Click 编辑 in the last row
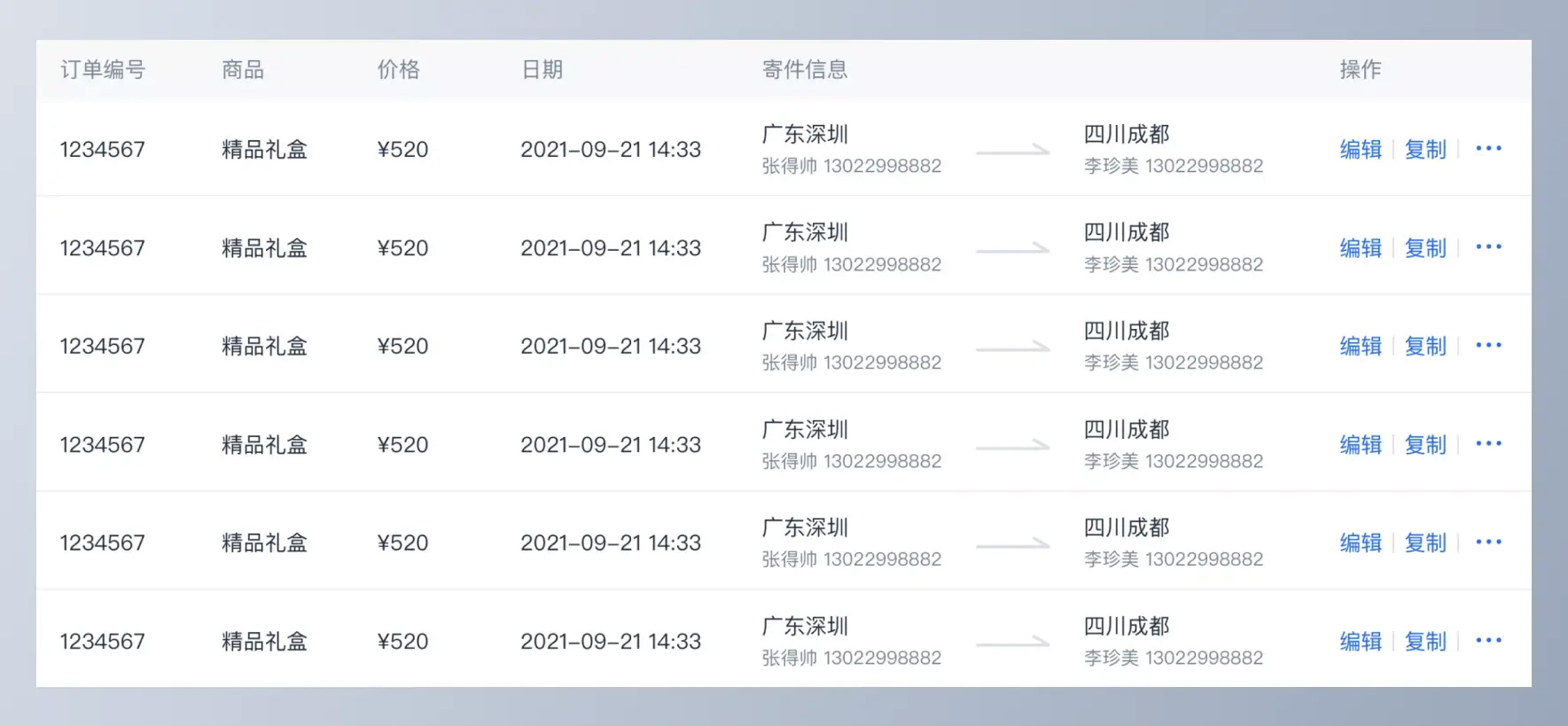Image resolution: width=1568 pixels, height=726 pixels. pyautogui.click(x=1361, y=641)
